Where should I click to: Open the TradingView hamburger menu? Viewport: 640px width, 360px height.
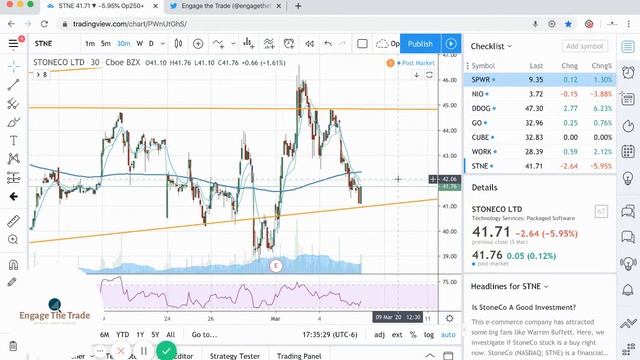tap(13, 43)
